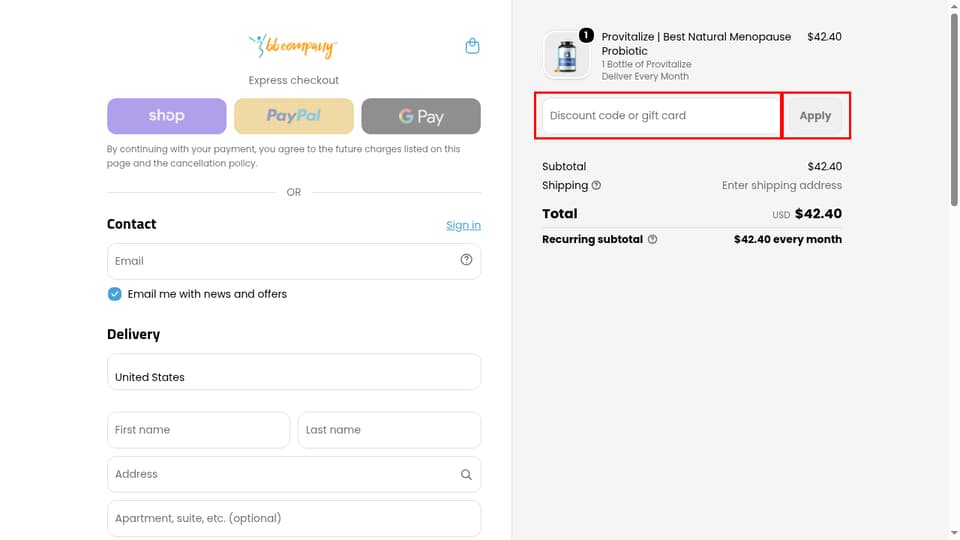
Task: Focus the Email input field
Action: [x=294, y=261]
